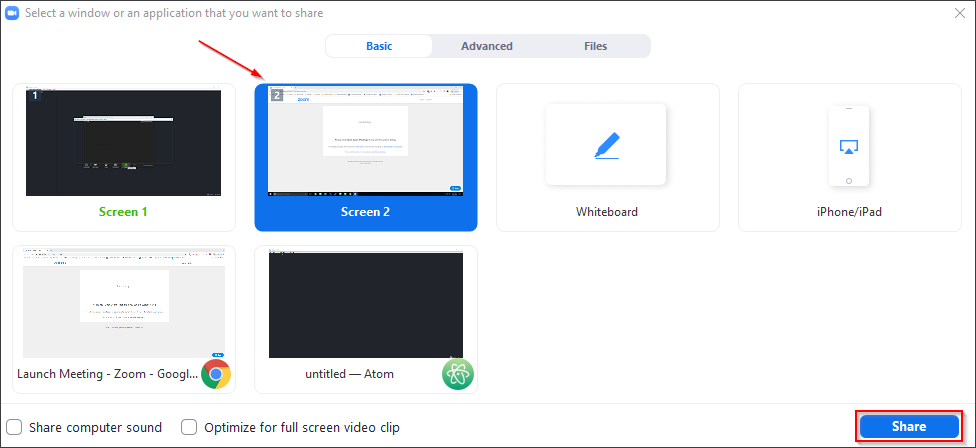
Task: Switch to the Basic tab
Action: (x=379, y=46)
